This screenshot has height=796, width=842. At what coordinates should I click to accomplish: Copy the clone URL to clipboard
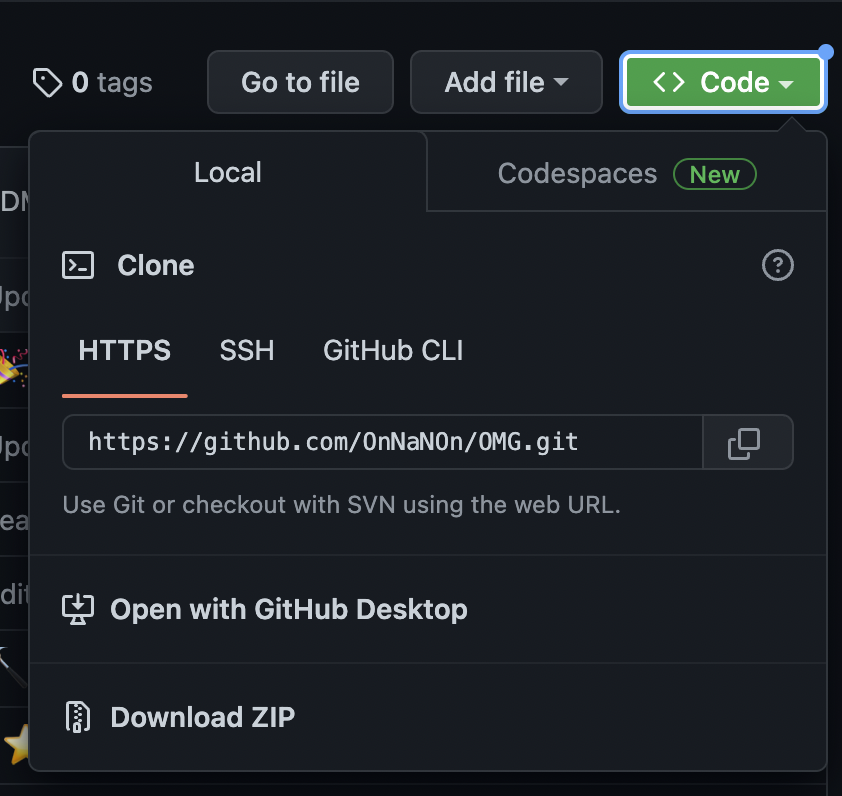[x=748, y=442]
